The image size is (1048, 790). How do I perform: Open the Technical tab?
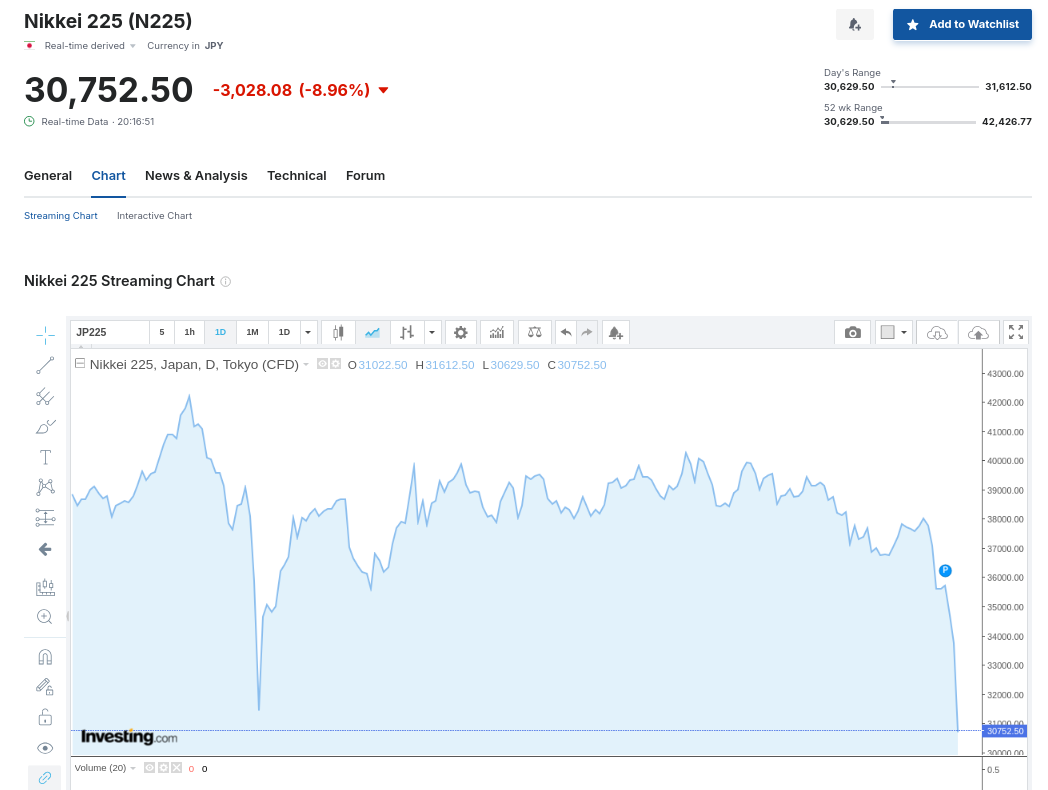[x=297, y=176]
